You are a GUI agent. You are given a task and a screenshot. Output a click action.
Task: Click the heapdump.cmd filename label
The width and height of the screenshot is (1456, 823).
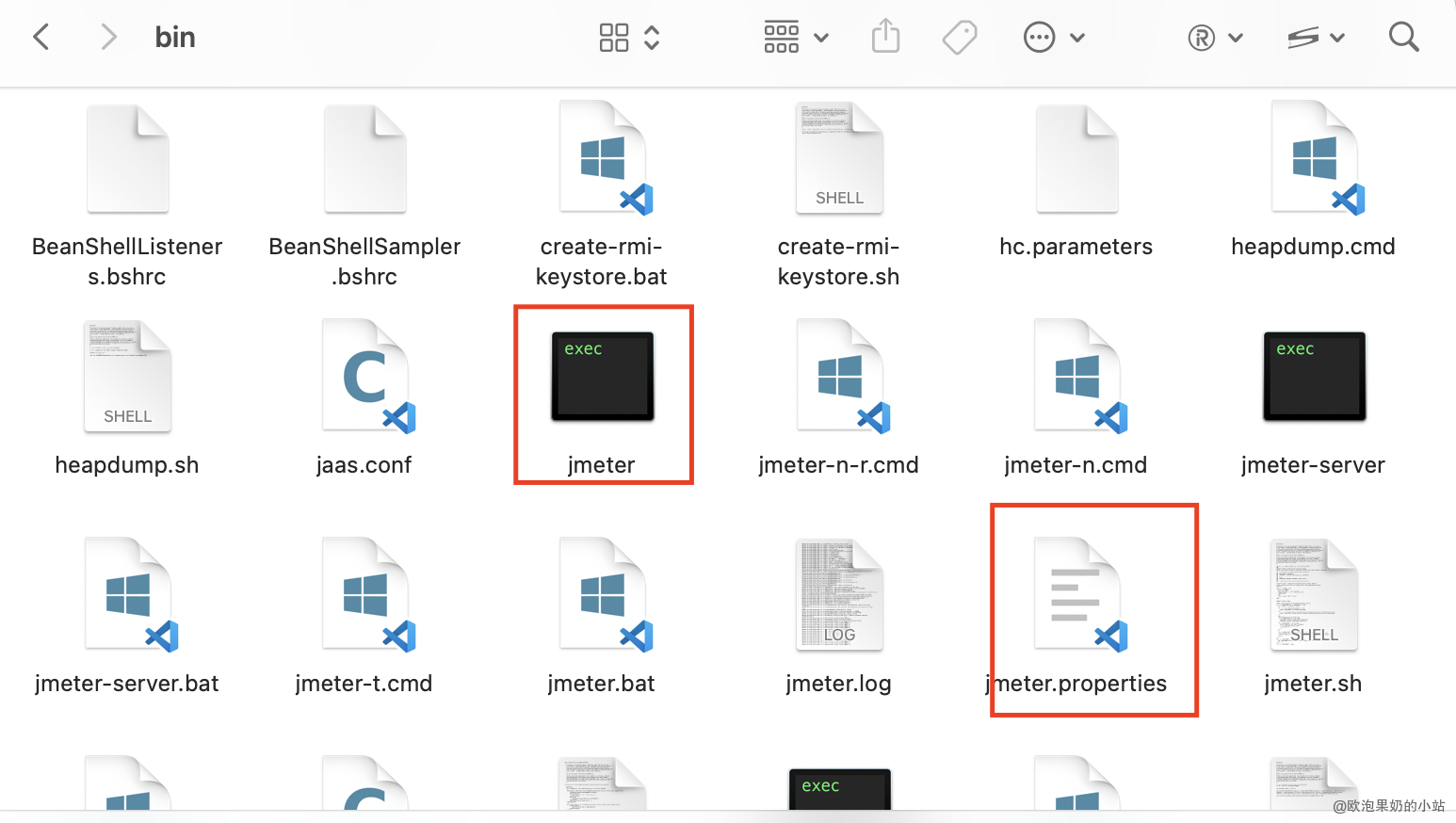1313,247
